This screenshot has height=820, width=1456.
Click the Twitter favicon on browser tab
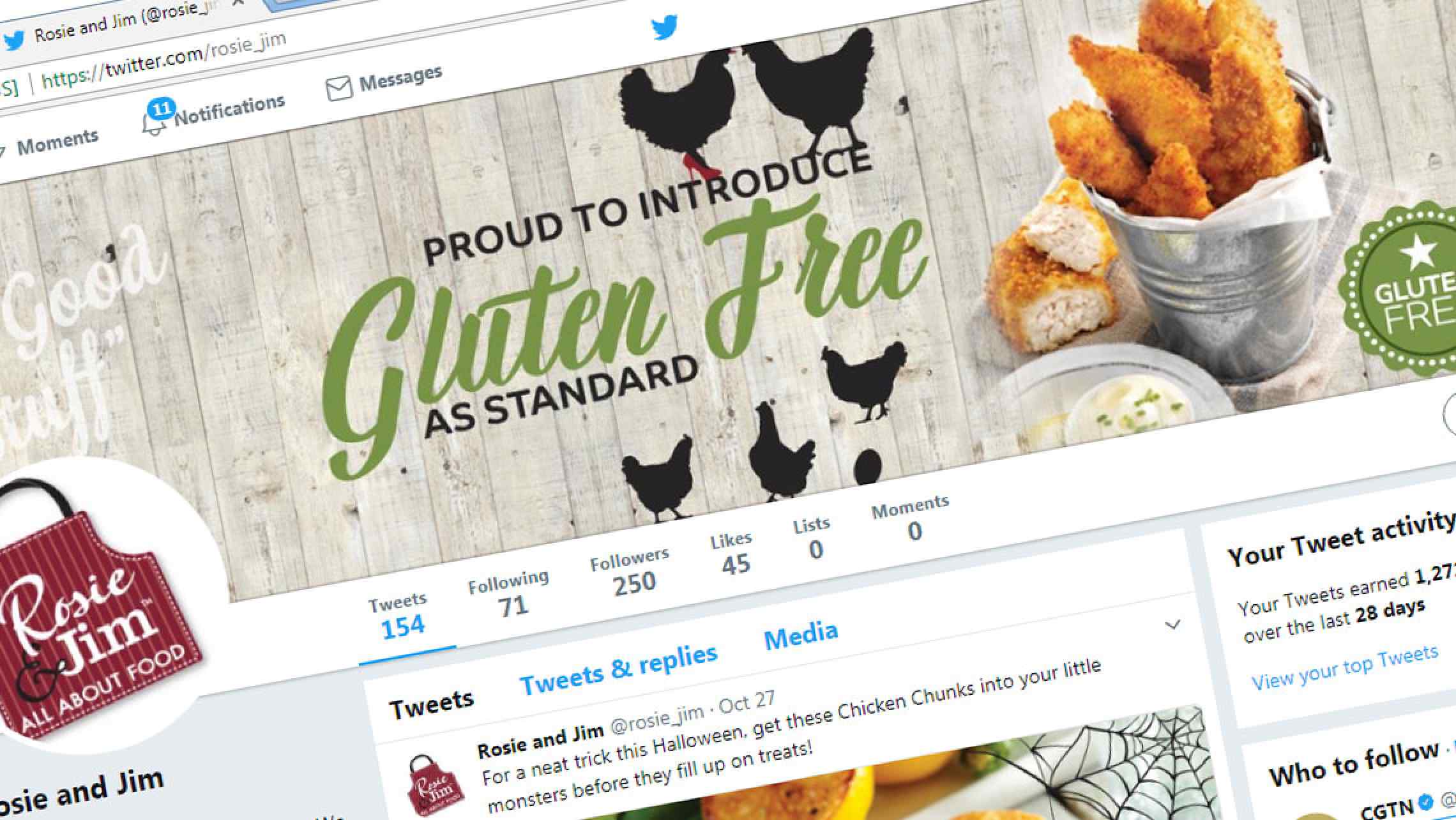(x=13, y=40)
